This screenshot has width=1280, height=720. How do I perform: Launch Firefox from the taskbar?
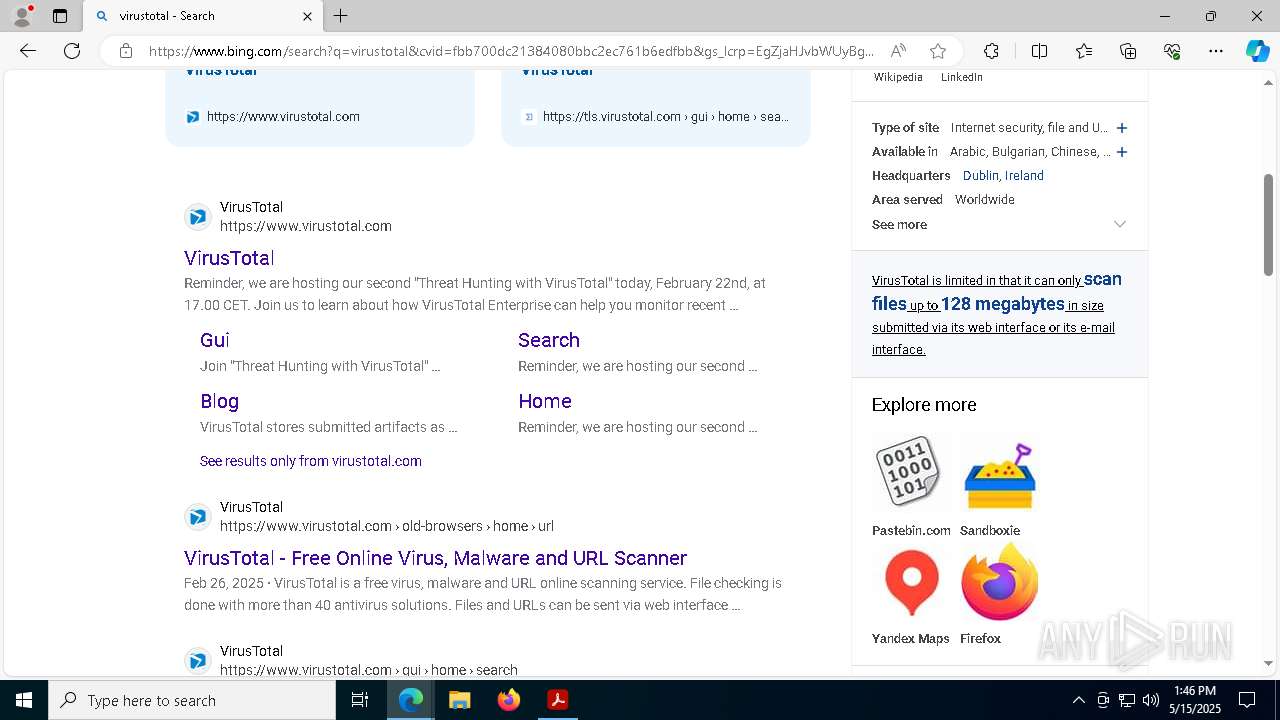click(509, 700)
